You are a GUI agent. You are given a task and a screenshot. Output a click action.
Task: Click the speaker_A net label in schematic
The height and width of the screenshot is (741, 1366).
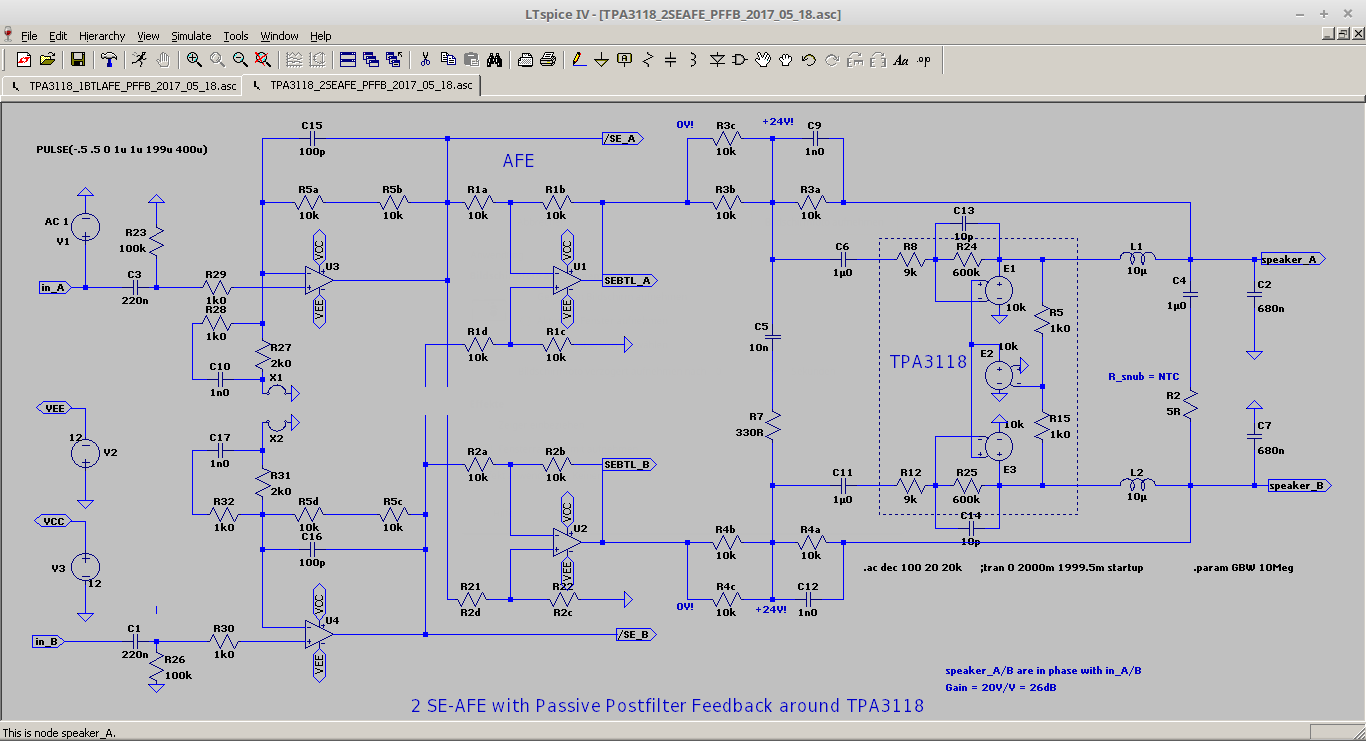pyautogui.click(x=1292, y=259)
